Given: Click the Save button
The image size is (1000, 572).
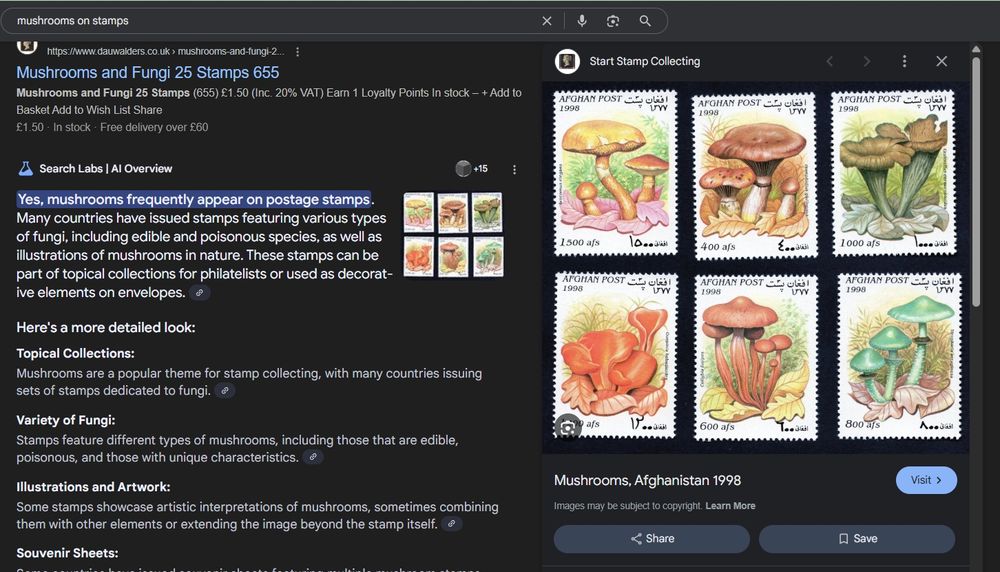Looking at the screenshot, I should click(x=857, y=539).
